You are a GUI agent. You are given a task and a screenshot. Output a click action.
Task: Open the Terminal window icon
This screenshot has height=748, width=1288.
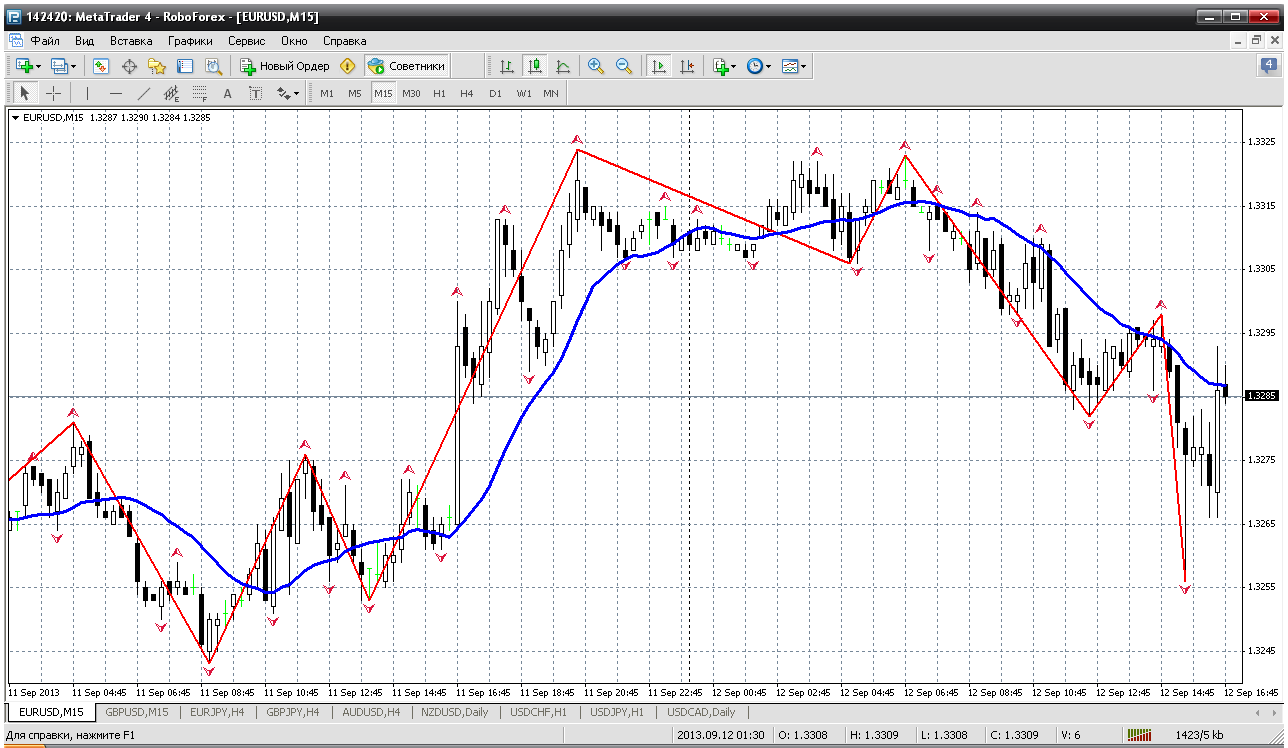coord(185,66)
